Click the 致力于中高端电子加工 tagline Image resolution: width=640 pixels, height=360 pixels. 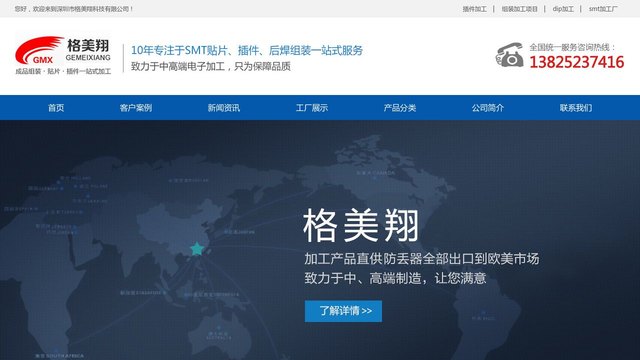211,66
